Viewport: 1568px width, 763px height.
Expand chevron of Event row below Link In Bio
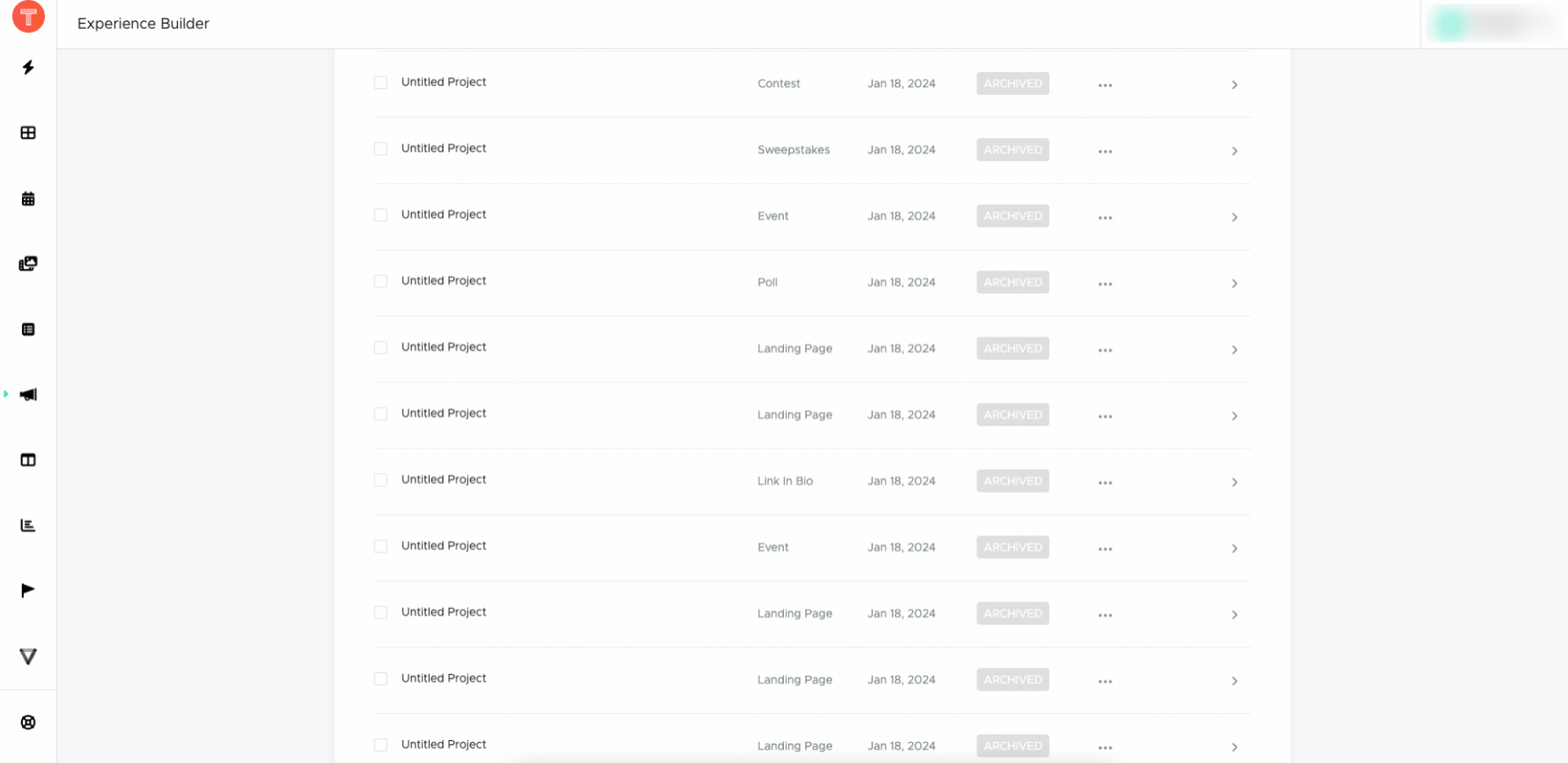pyautogui.click(x=1234, y=549)
